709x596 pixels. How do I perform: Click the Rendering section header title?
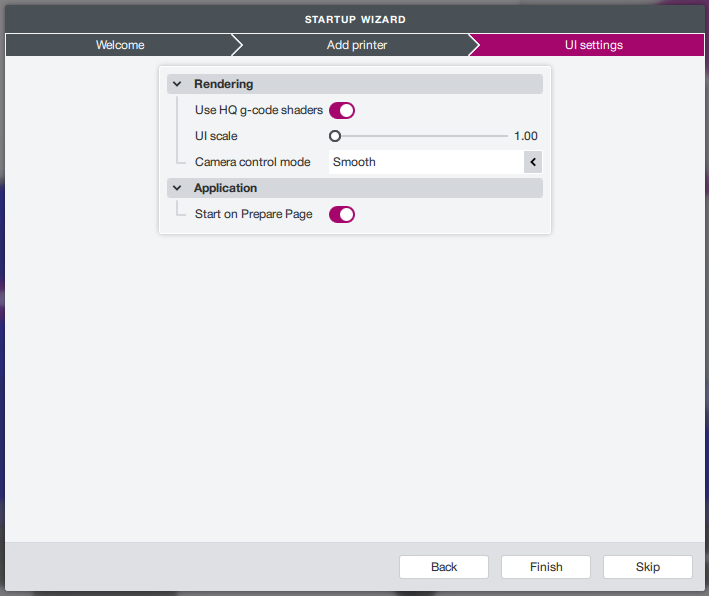tap(224, 84)
